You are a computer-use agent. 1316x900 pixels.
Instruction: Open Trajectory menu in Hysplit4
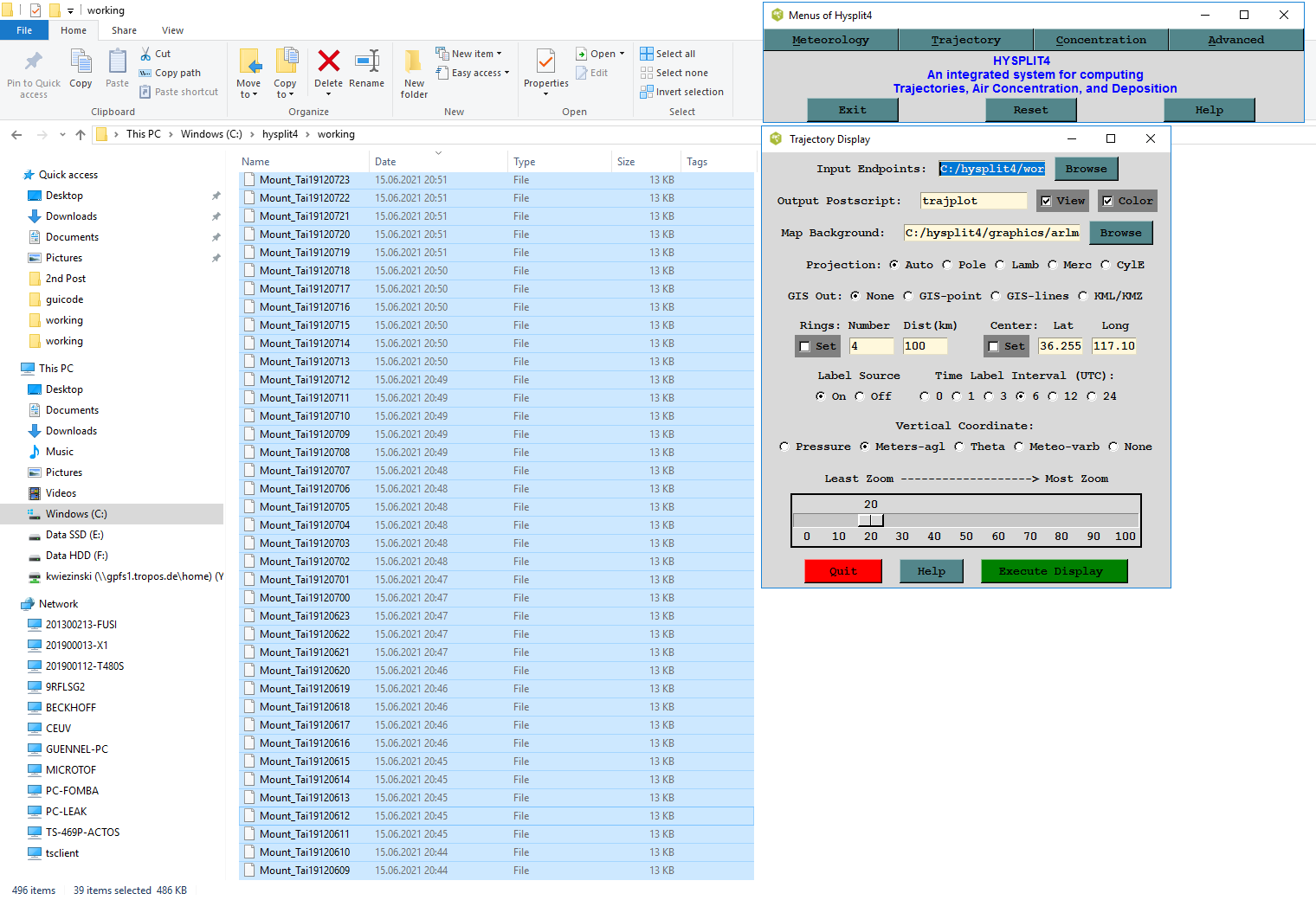click(966, 40)
